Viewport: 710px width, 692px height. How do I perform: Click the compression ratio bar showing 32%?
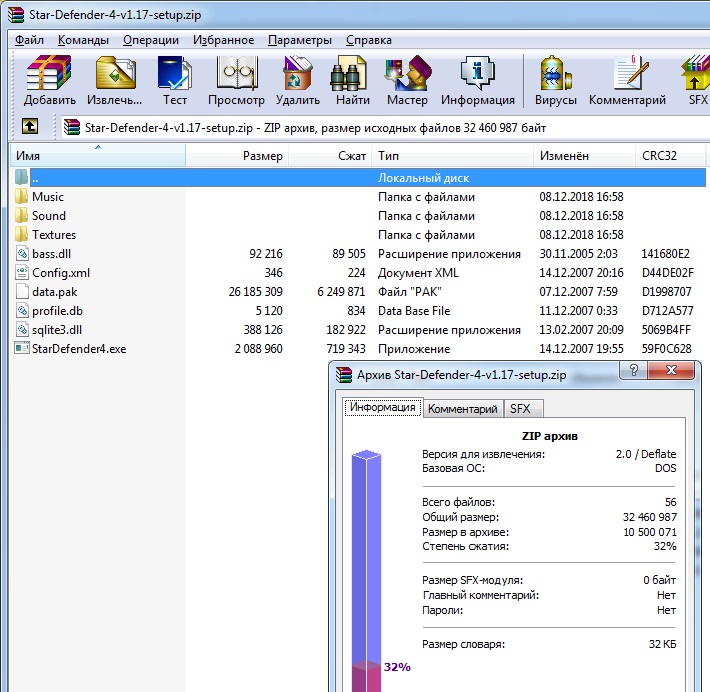coord(366,571)
